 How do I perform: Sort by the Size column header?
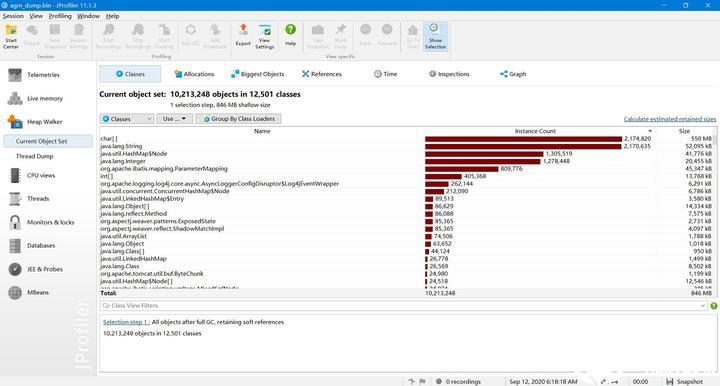[x=684, y=131]
